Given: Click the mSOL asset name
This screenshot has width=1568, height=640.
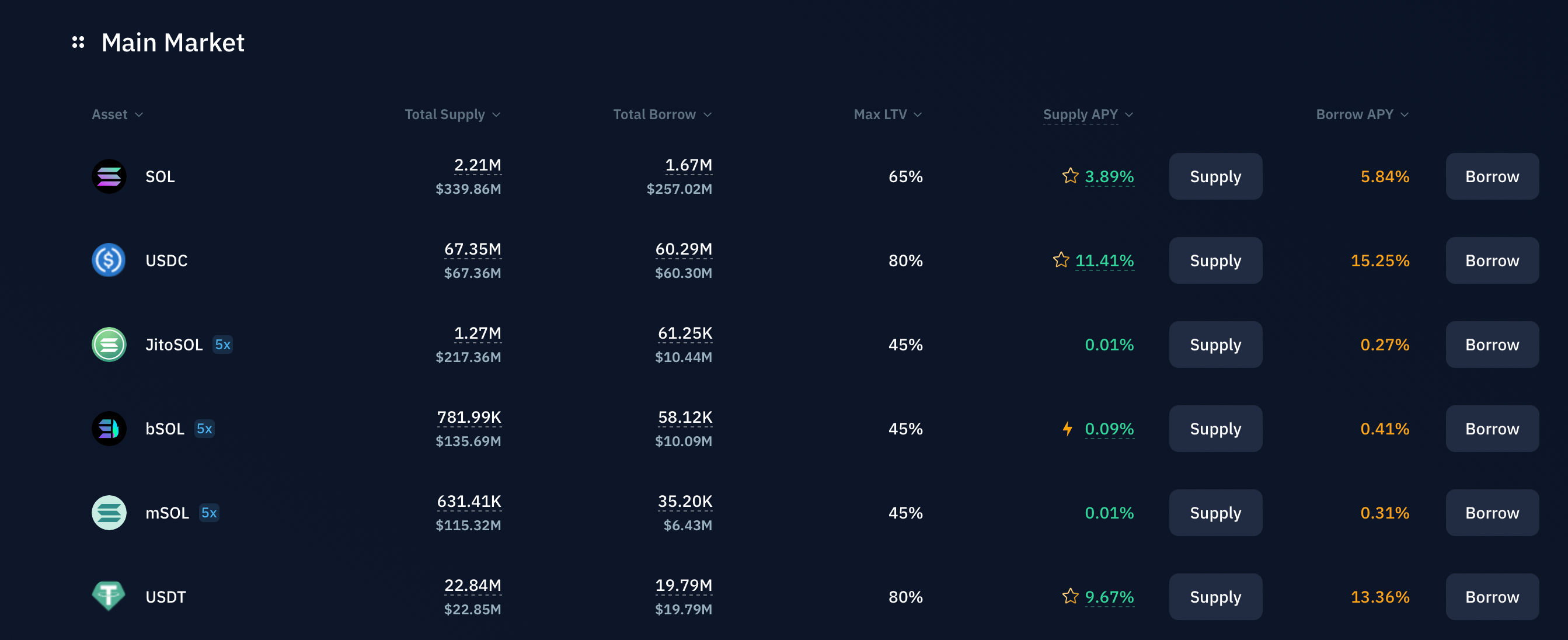Looking at the screenshot, I should point(168,513).
